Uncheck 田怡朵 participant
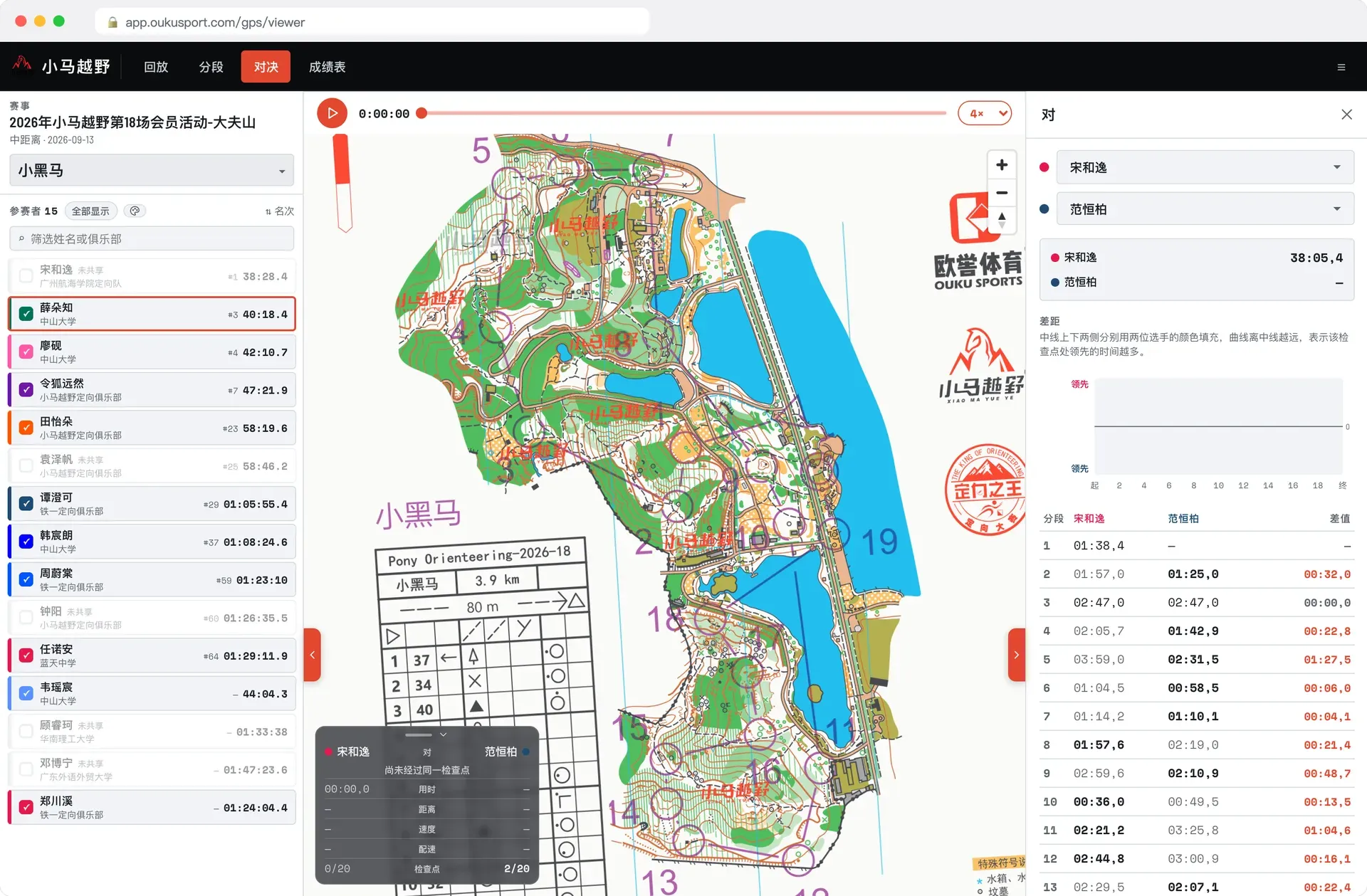Viewport: 1367px width, 896px height. (26, 428)
